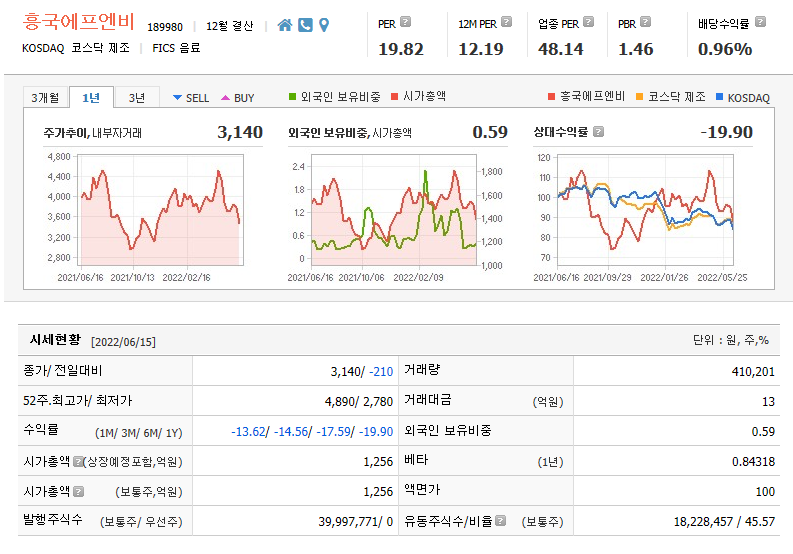The height and width of the screenshot is (554, 793).
Task: Open the help icon next to 상대수익률
Action: click(x=598, y=132)
